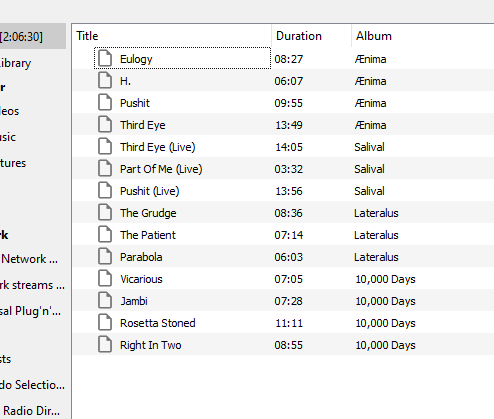The height and width of the screenshot is (419, 494).
Task: Select the Jambi track title
Action: point(134,301)
